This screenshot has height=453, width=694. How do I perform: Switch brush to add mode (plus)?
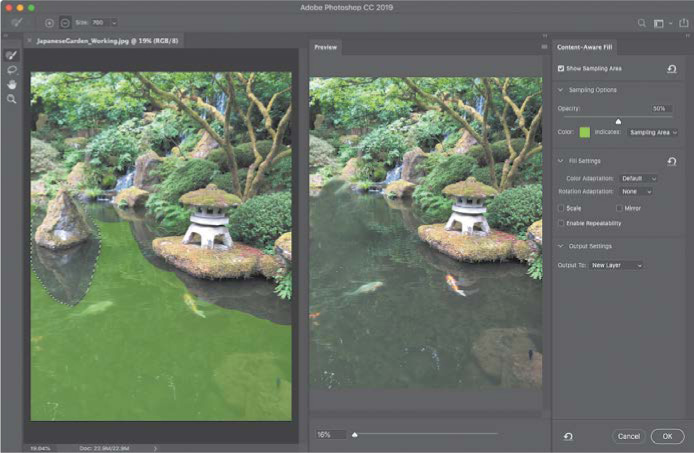pos(49,22)
